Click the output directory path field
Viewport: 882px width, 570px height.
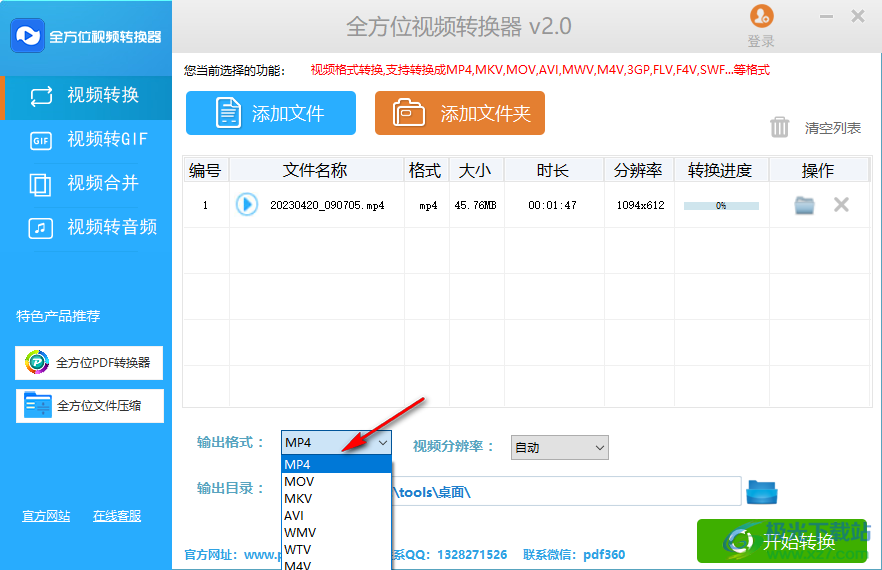pyautogui.click(x=566, y=491)
